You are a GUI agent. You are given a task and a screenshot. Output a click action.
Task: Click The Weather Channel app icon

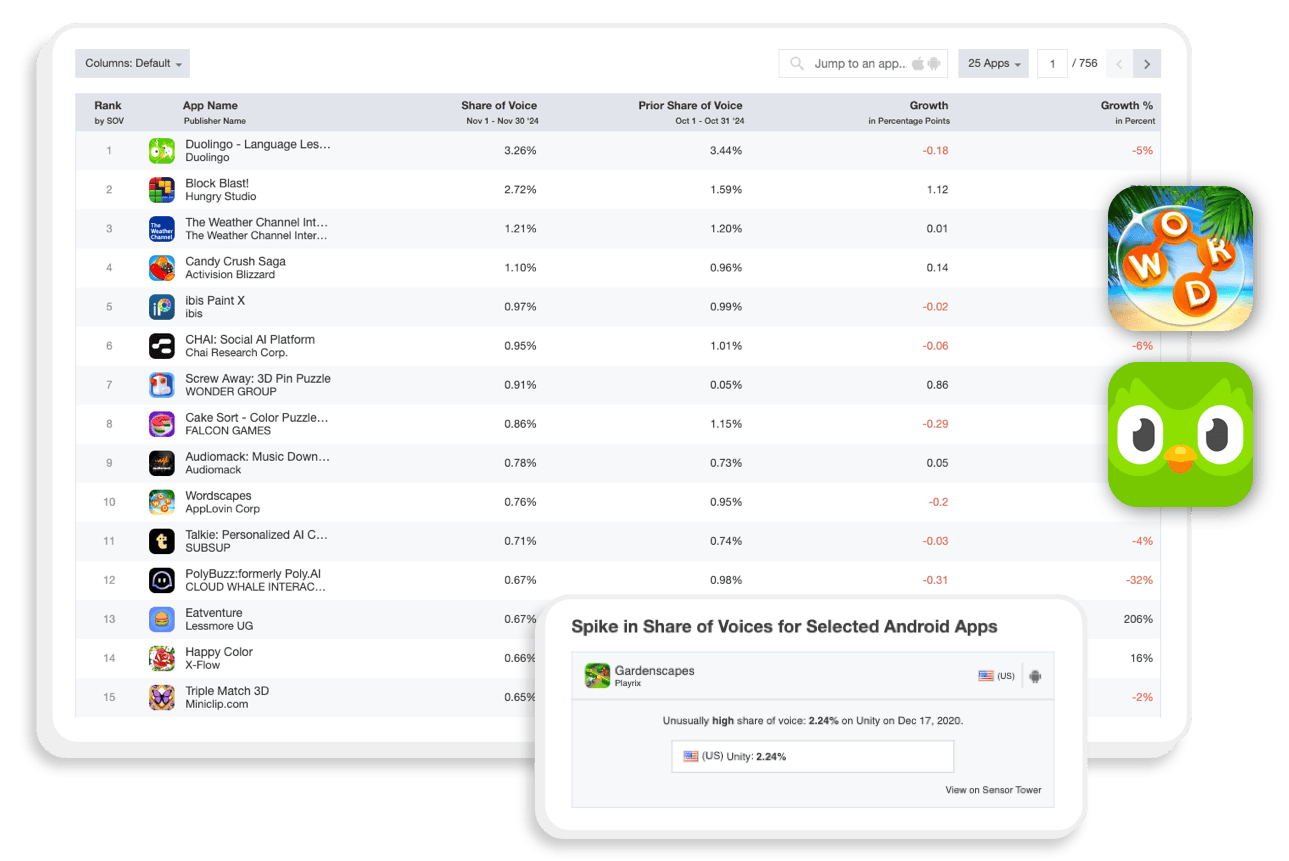(x=161, y=229)
